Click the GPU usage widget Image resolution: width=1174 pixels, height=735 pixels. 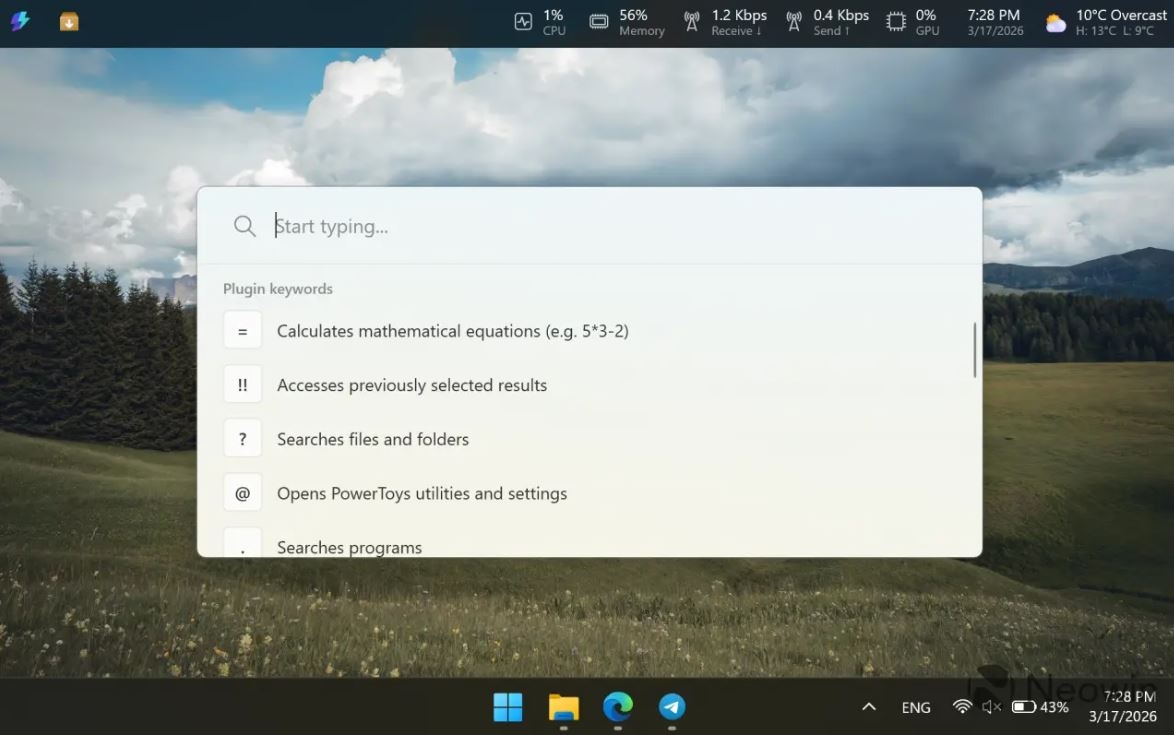click(x=913, y=22)
